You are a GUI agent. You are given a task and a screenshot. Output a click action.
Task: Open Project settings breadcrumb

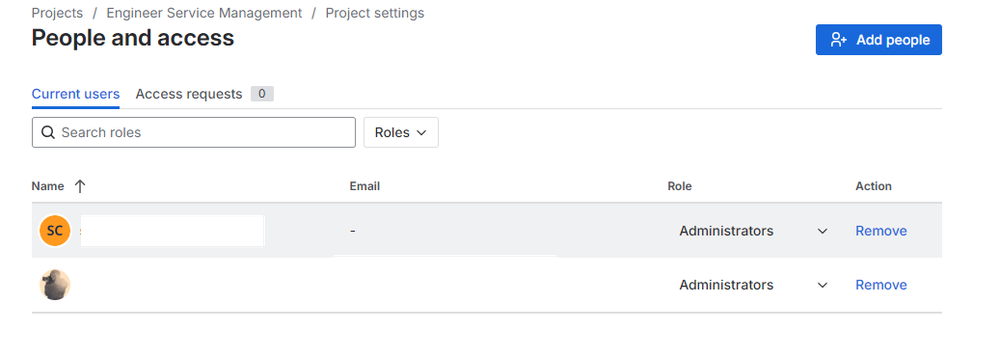pos(375,13)
